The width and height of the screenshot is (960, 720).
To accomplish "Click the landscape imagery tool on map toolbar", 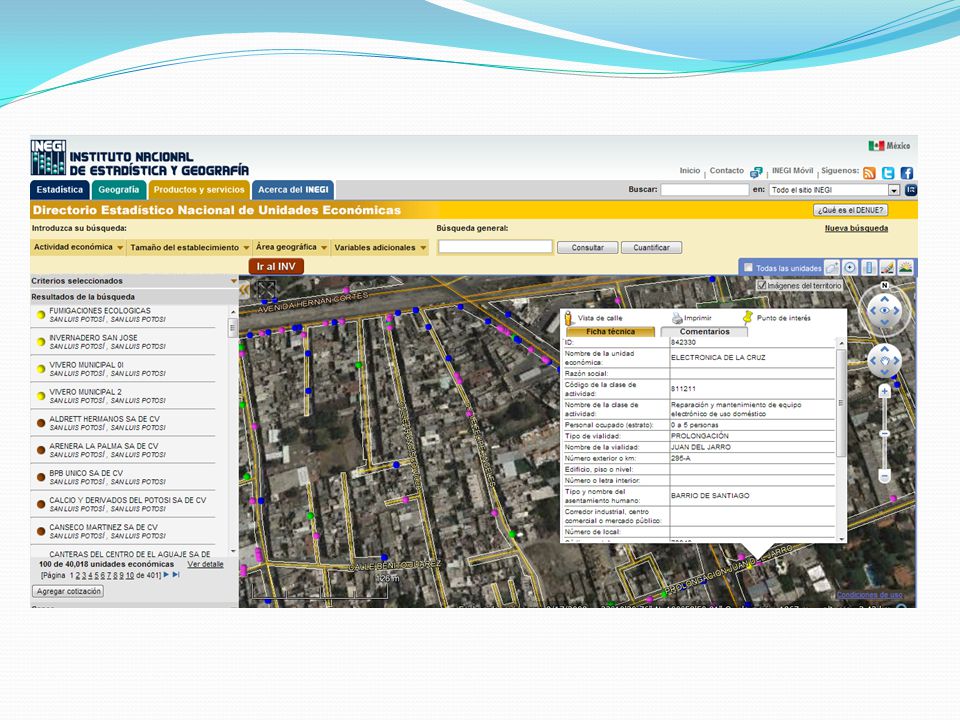I will (x=906, y=268).
